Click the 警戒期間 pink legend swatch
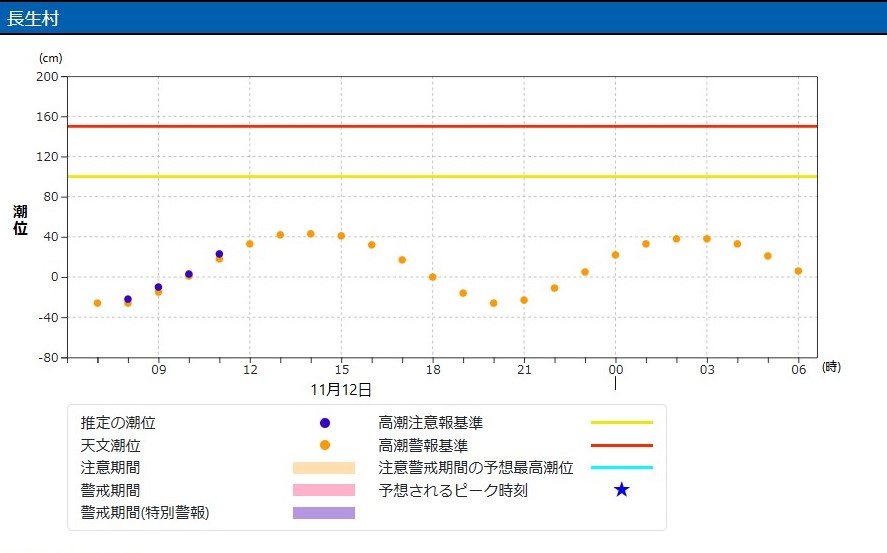 coord(324,490)
